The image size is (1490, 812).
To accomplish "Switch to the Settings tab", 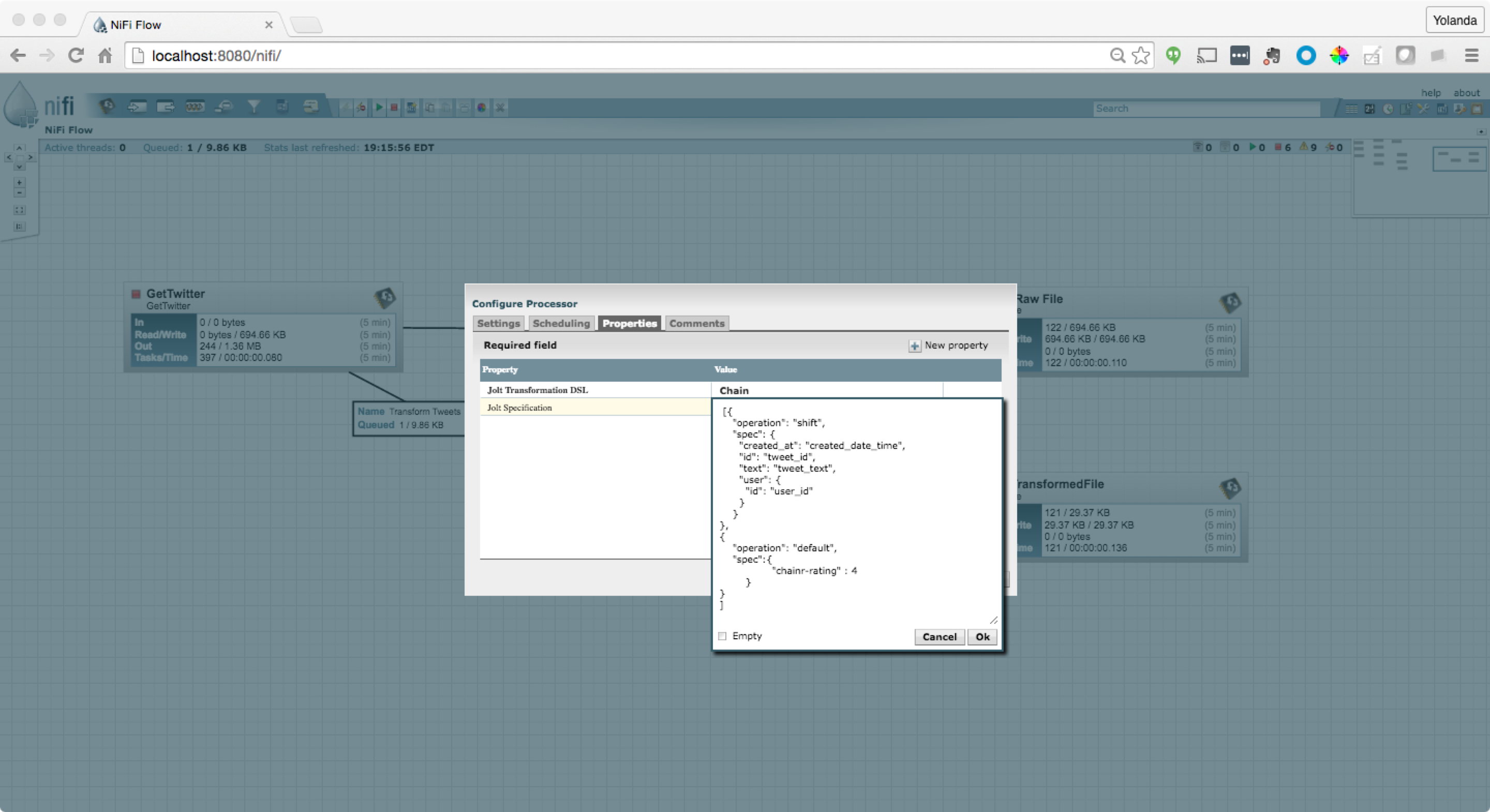I will click(x=498, y=323).
